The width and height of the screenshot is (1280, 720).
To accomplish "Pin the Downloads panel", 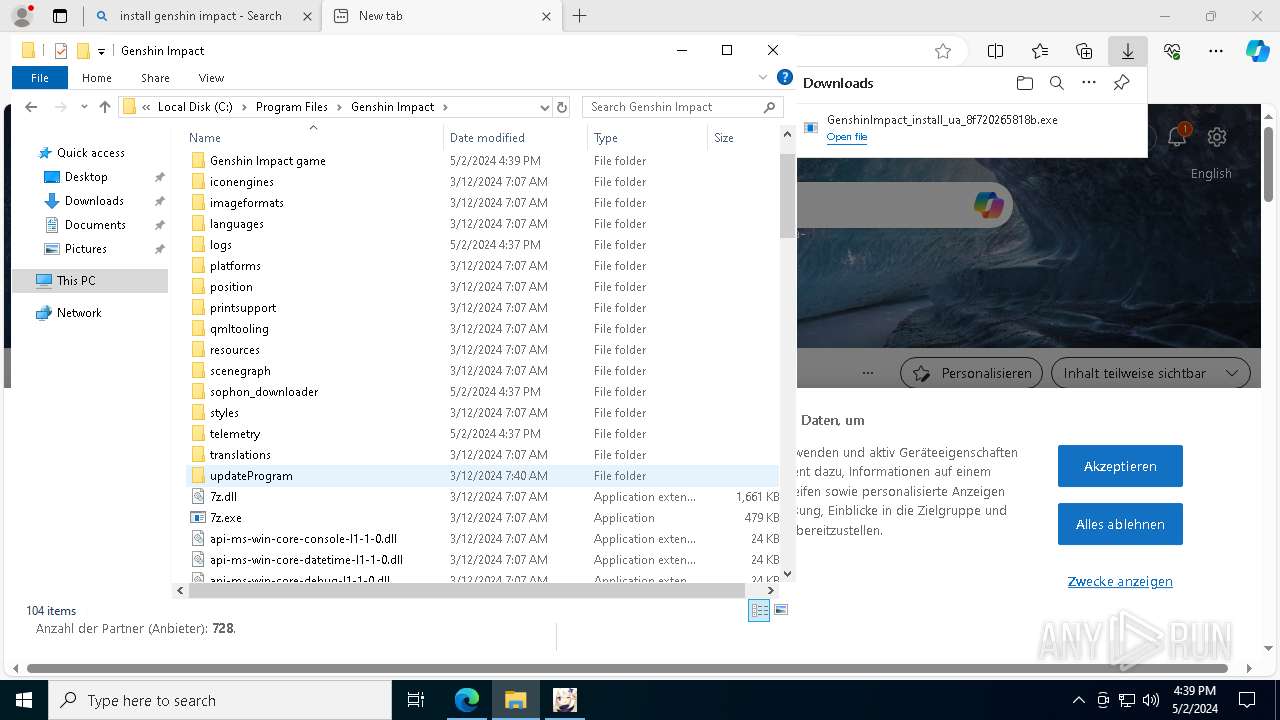I will coord(1122,83).
